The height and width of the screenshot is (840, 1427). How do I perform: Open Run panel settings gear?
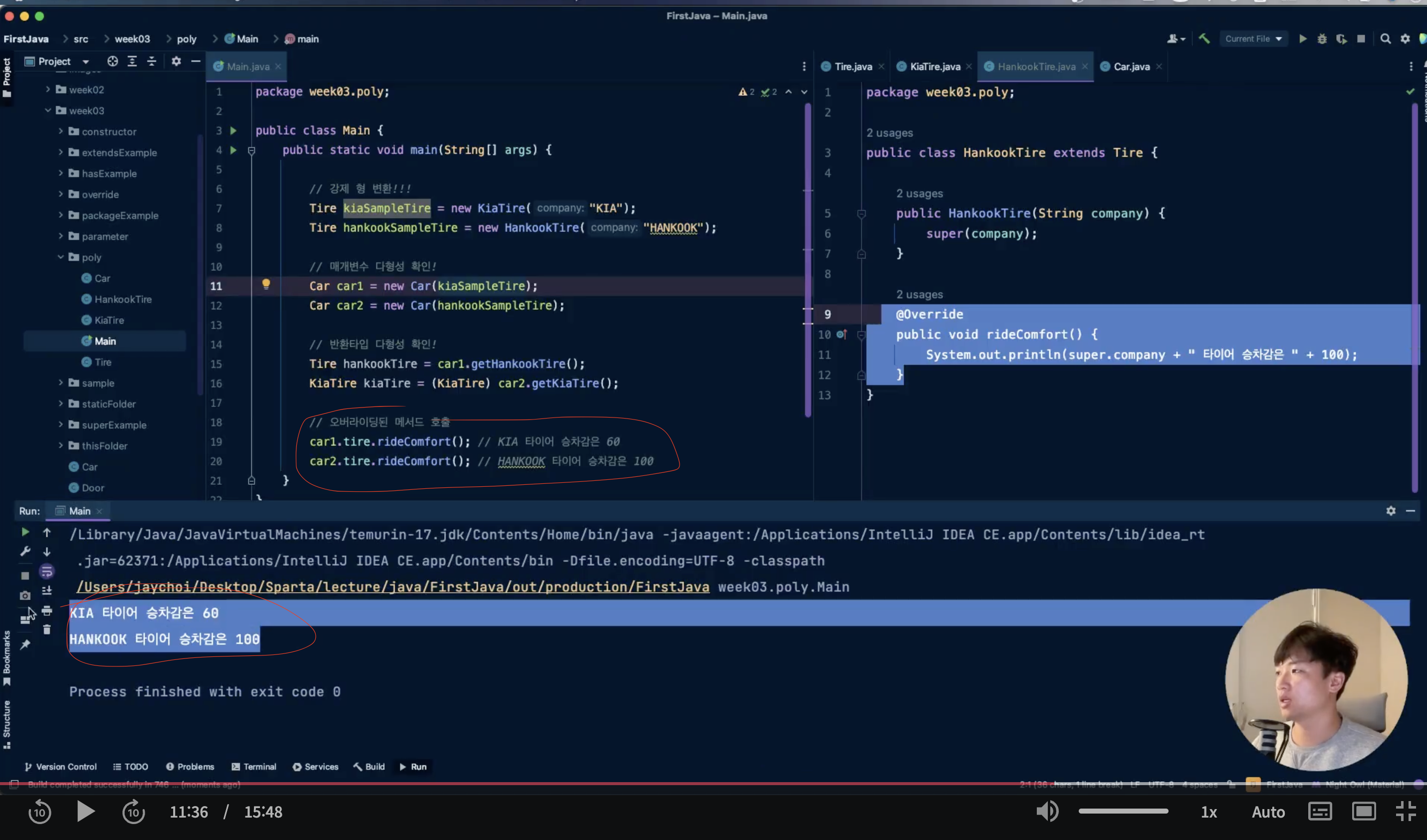[1391, 511]
